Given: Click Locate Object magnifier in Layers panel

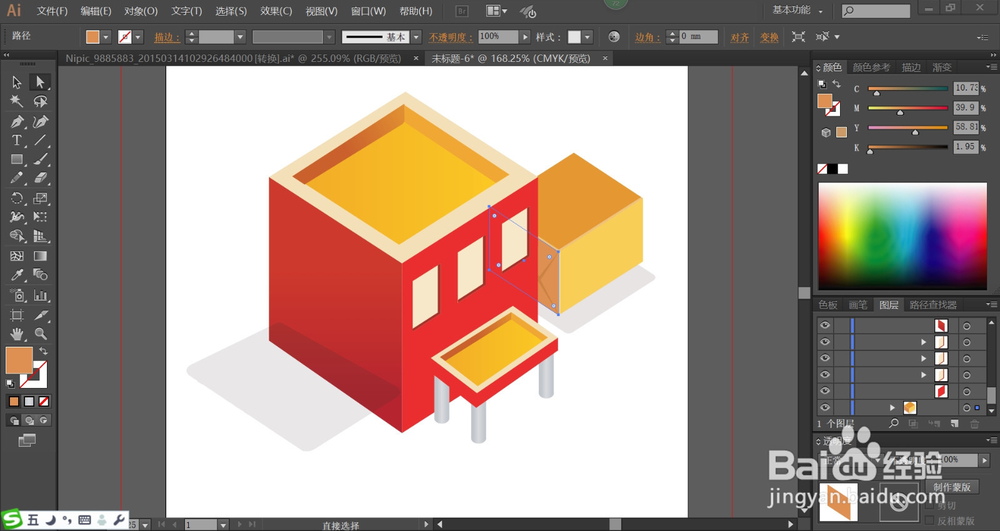Looking at the screenshot, I should click(x=894, y=423).
